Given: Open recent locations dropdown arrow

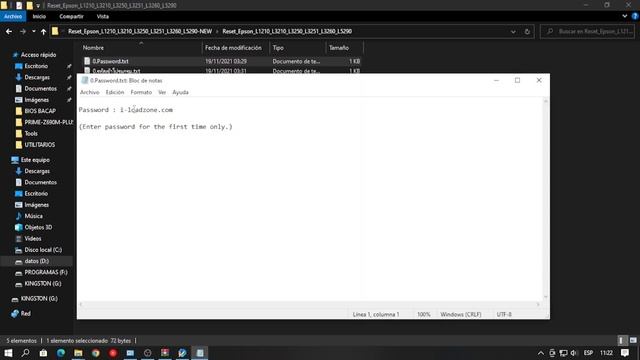Looking at the screenshot, I should coord(33,31).
